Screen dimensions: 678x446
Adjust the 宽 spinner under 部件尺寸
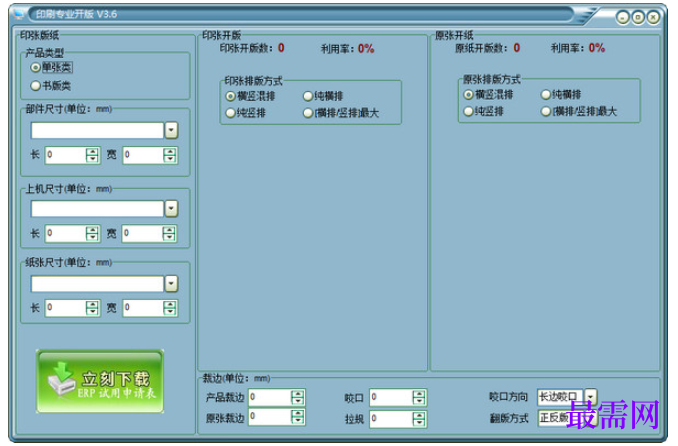pyautogui.click(x=170, y=155)
